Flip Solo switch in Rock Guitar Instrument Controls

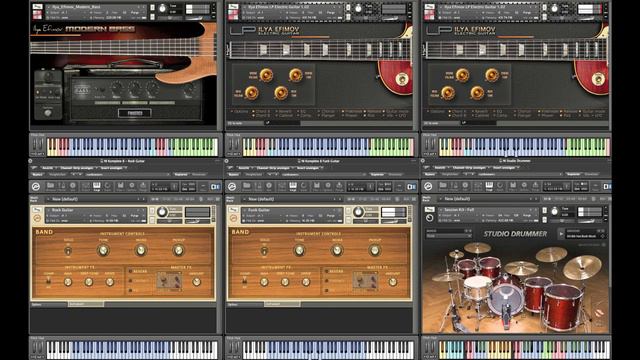(68, 251)
